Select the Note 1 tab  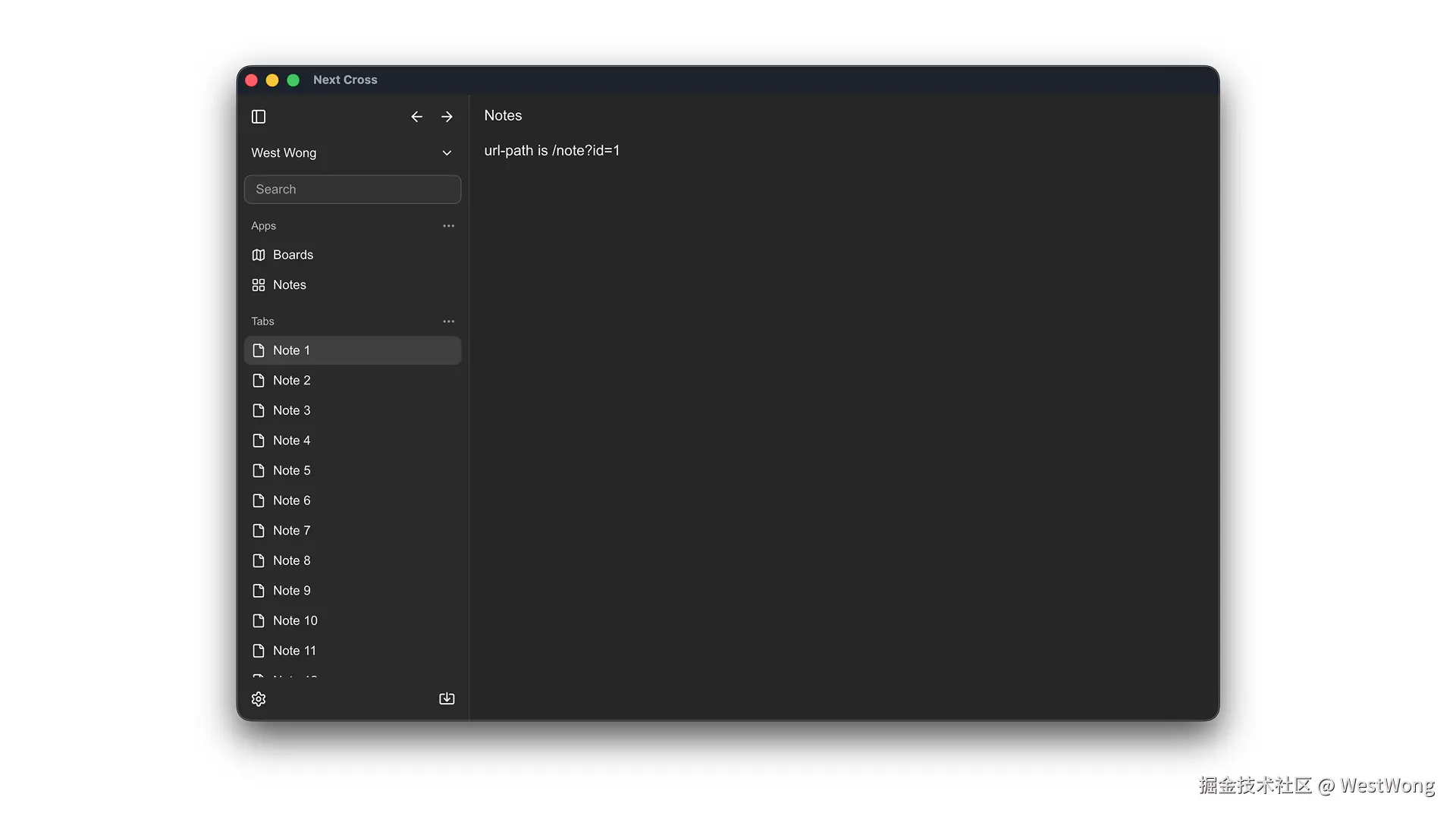[x=352, y=350]
